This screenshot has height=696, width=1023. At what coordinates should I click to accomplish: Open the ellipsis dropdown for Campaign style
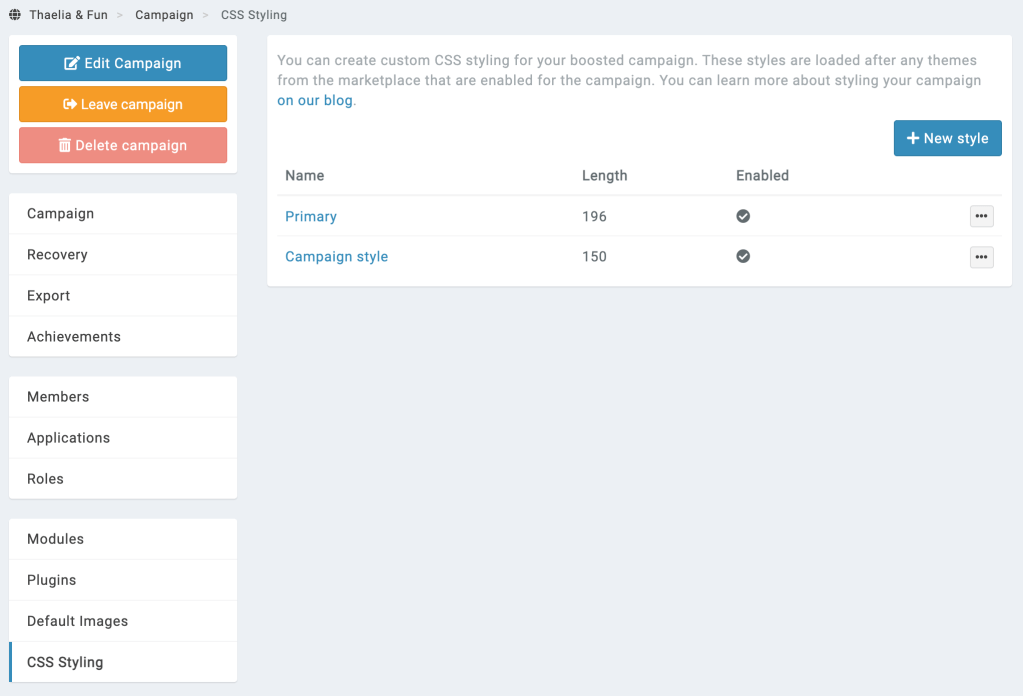(x=981, y=257)
